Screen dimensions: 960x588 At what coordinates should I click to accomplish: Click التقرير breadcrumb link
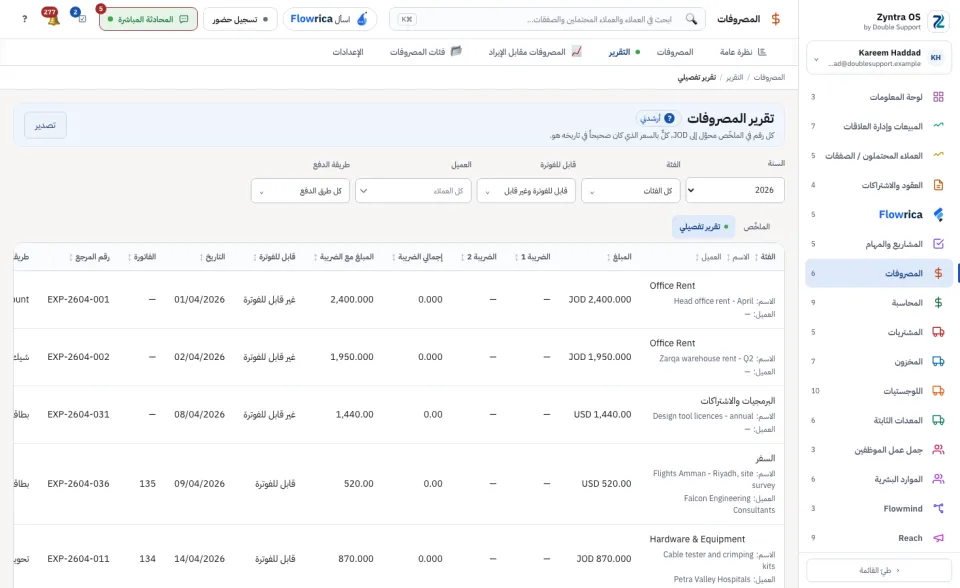tap(735, 77)
